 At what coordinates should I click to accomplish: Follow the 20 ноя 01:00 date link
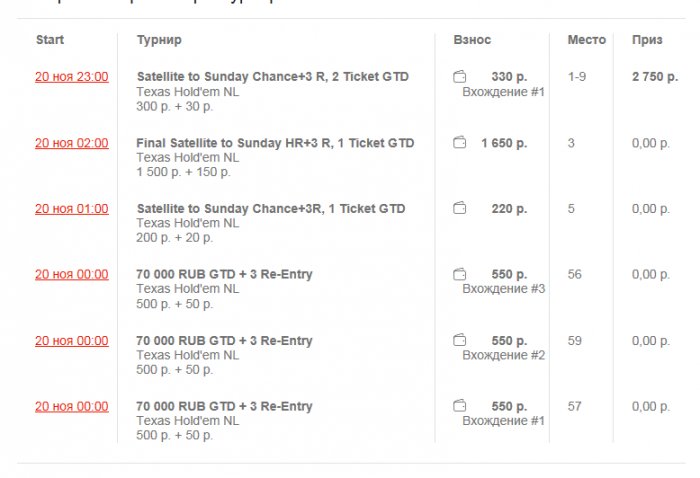72,209
